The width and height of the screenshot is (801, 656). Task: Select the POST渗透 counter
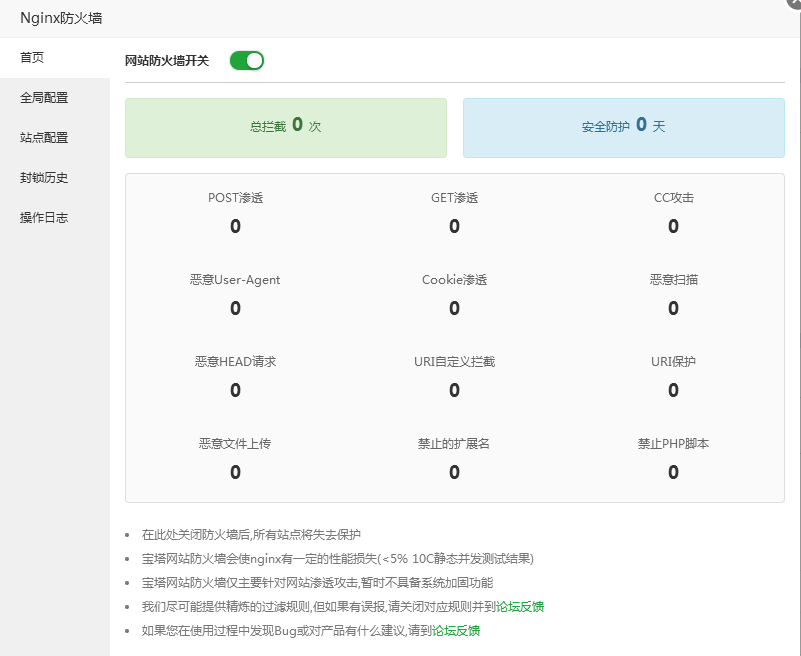(x=234, y=212)
